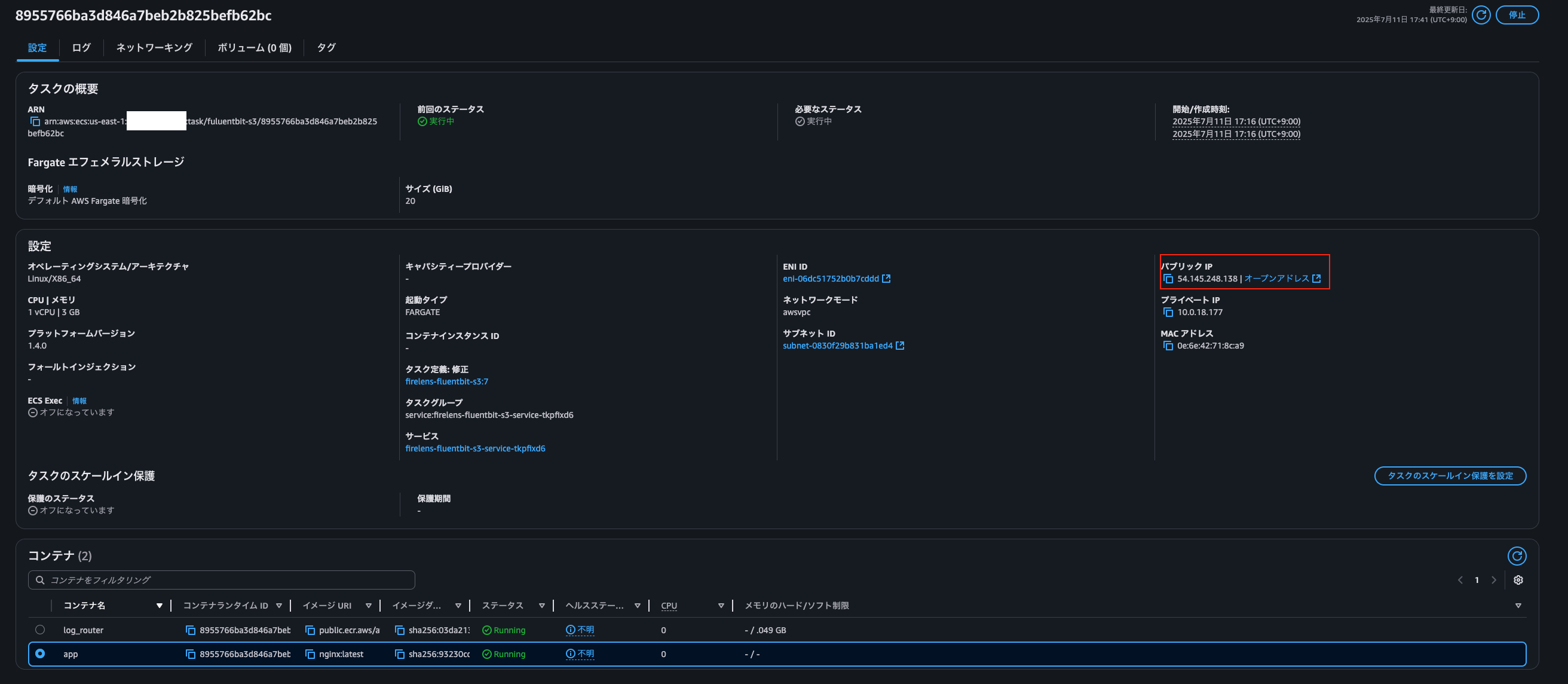The image size is (1568, 684).
Task: Open service firelens-fluentbit-s3-service-tkpfixd6 link
Action: click(476, 448)
